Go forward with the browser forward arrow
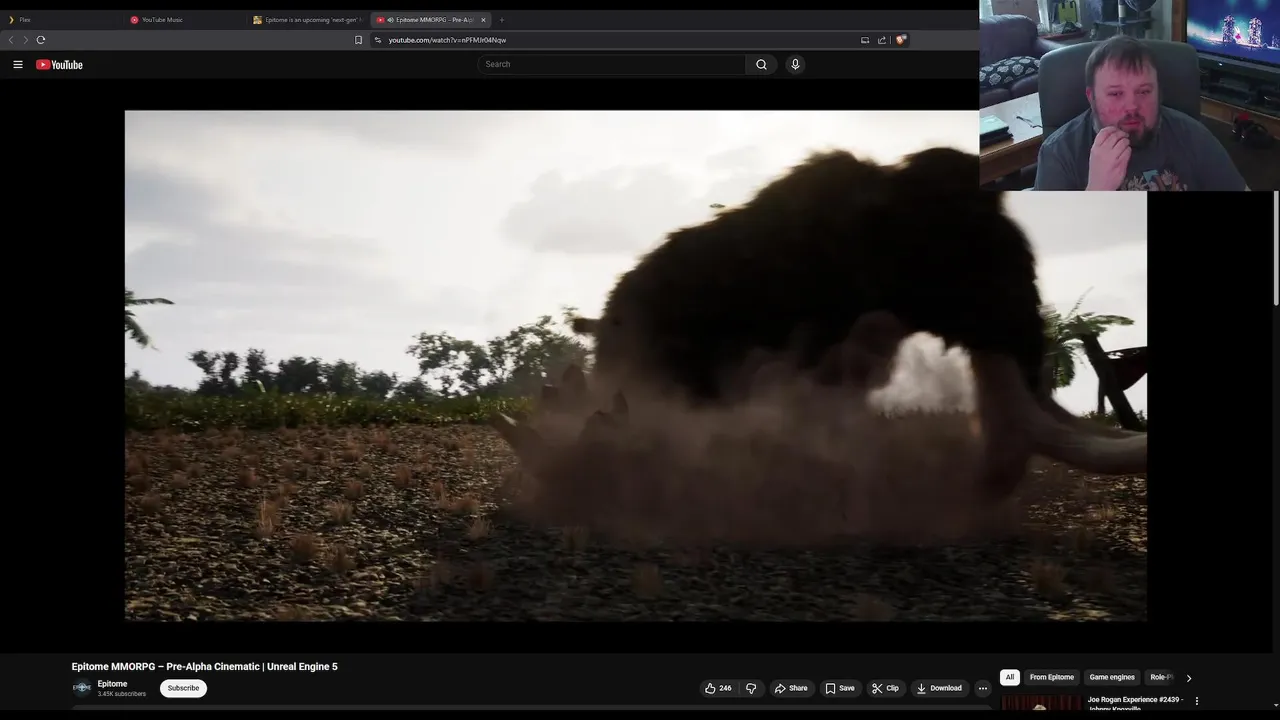 pyautogui.click(x=26, y=40)
